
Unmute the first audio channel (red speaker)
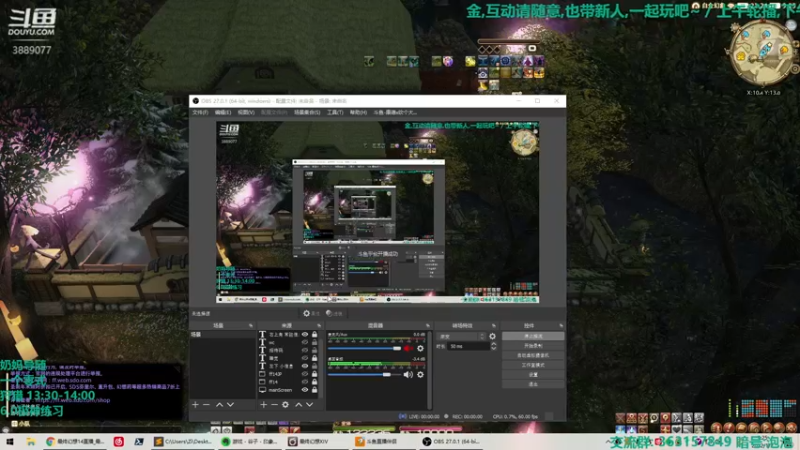408,348
